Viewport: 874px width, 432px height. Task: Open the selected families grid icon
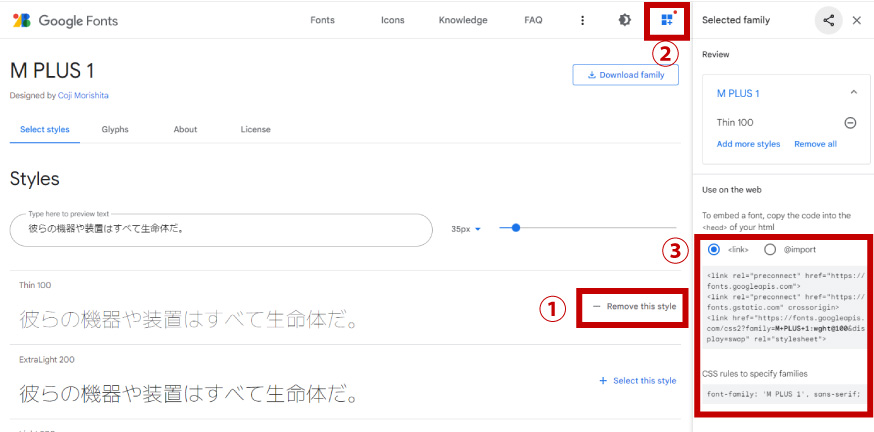click(x=667, y=20)
